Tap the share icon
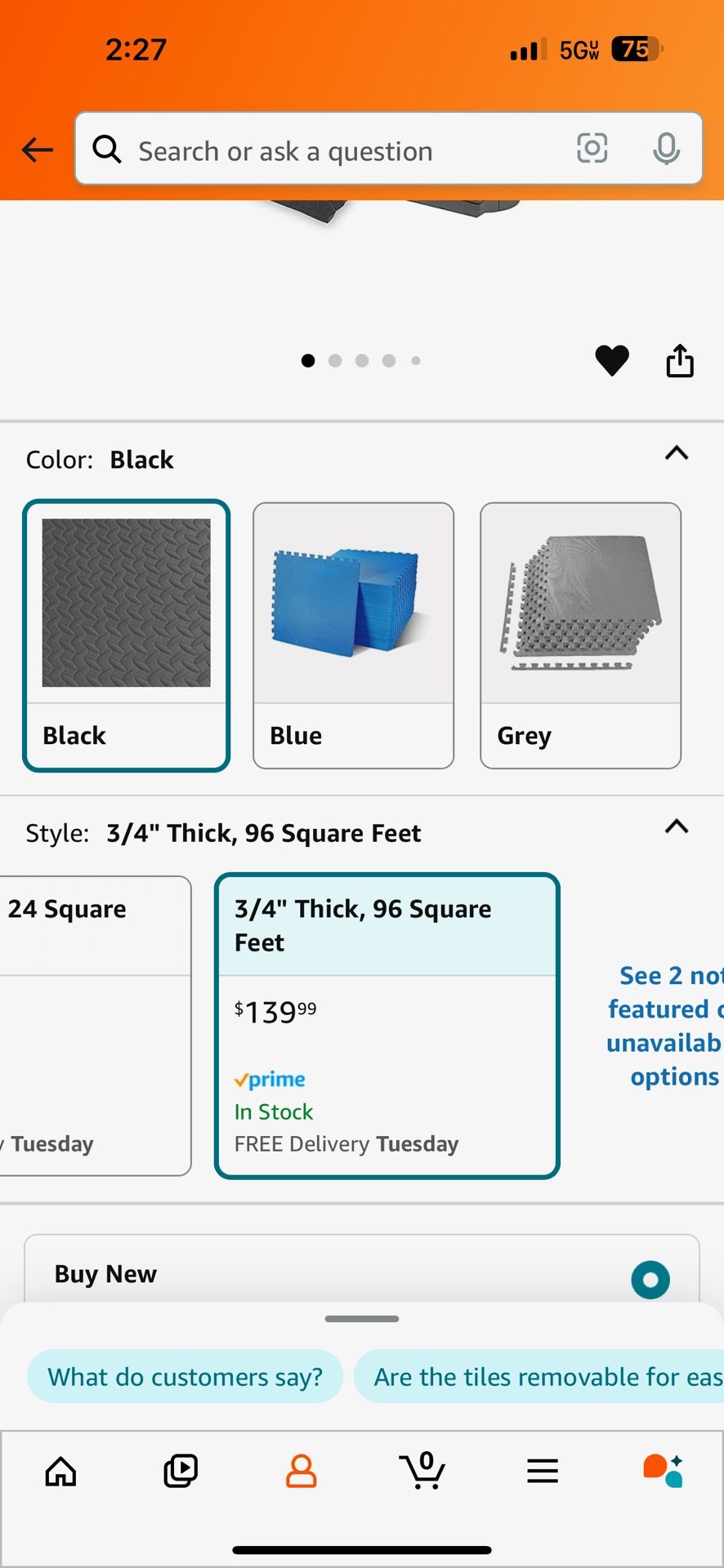Screen dimensions: 724x1568 (680, 360)
